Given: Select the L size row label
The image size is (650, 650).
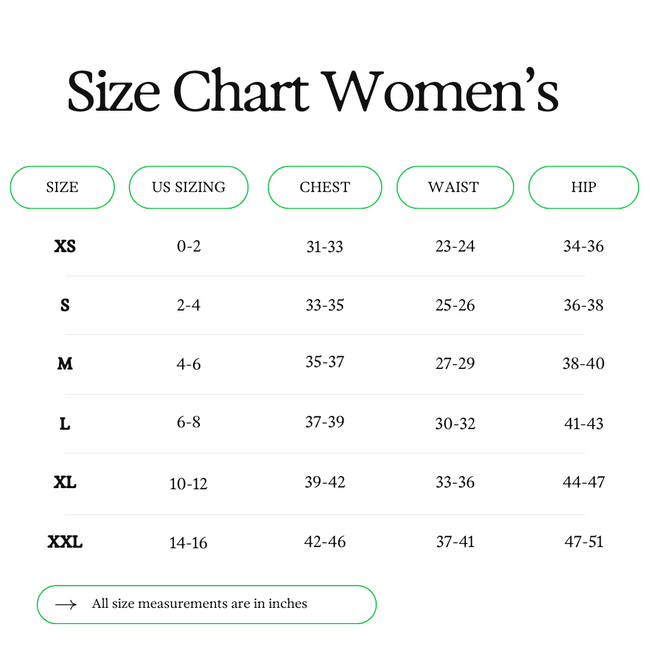Looking at the screenshot, I should [x=65, y=423].
